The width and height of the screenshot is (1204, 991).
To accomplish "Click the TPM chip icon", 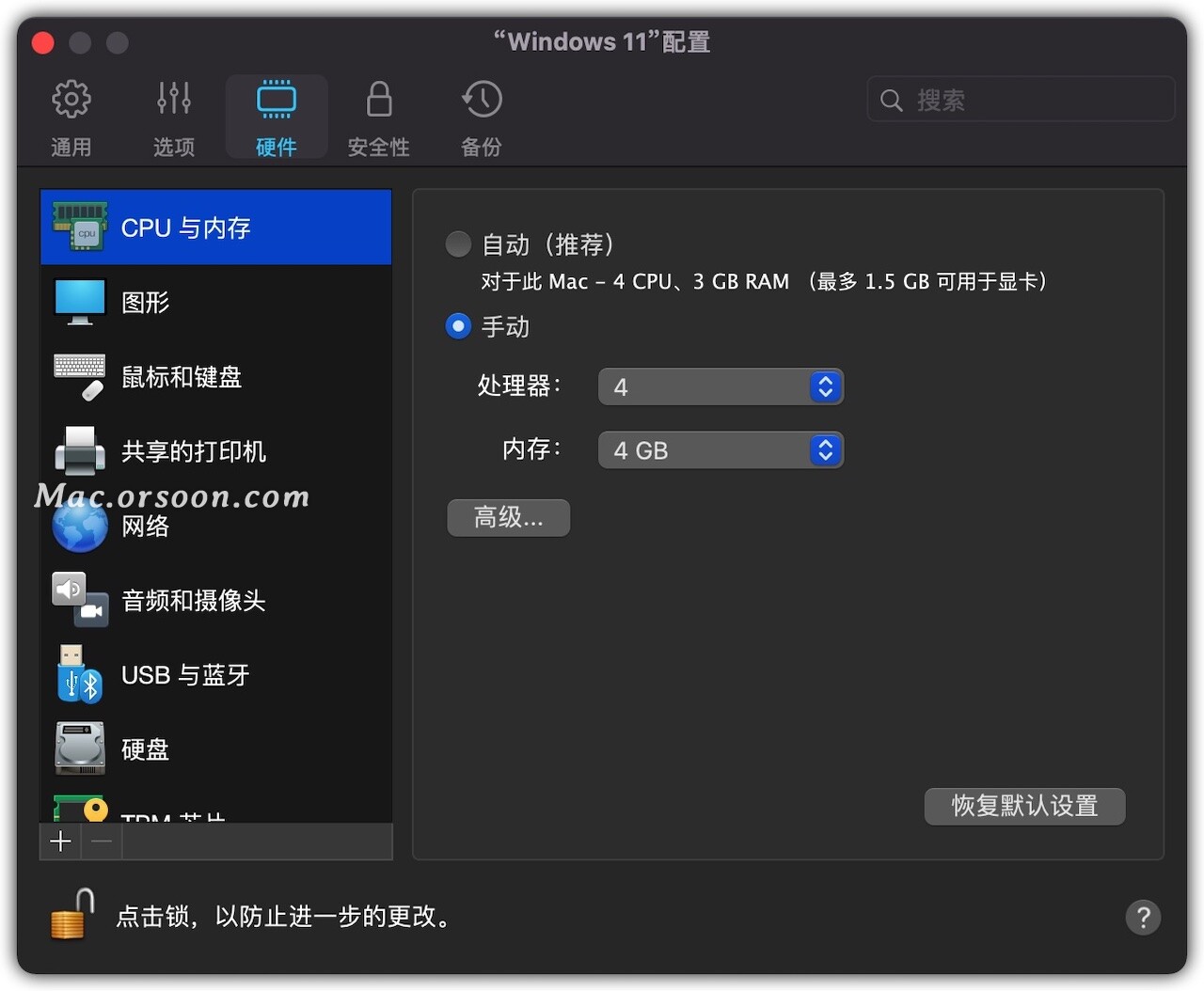I will (x=80, y=809).
